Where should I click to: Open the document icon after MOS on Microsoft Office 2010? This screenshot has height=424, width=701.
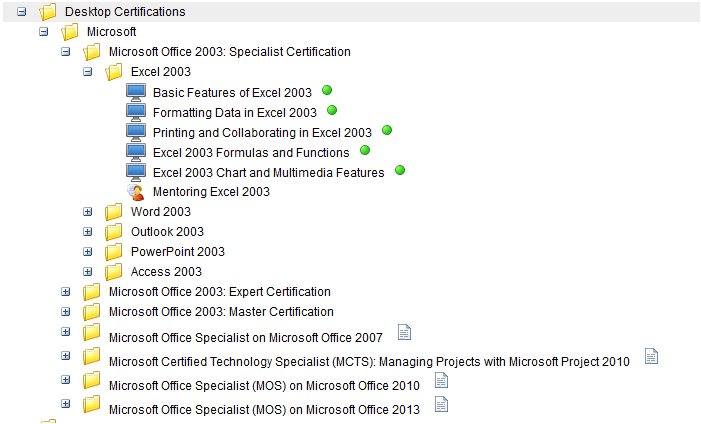pos(441,380)
